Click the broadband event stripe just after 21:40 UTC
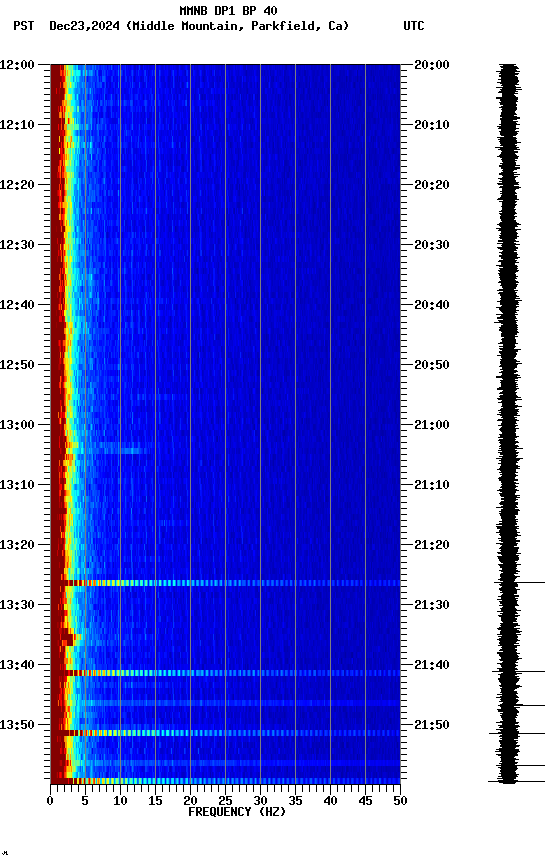 (x=225, y=673)
